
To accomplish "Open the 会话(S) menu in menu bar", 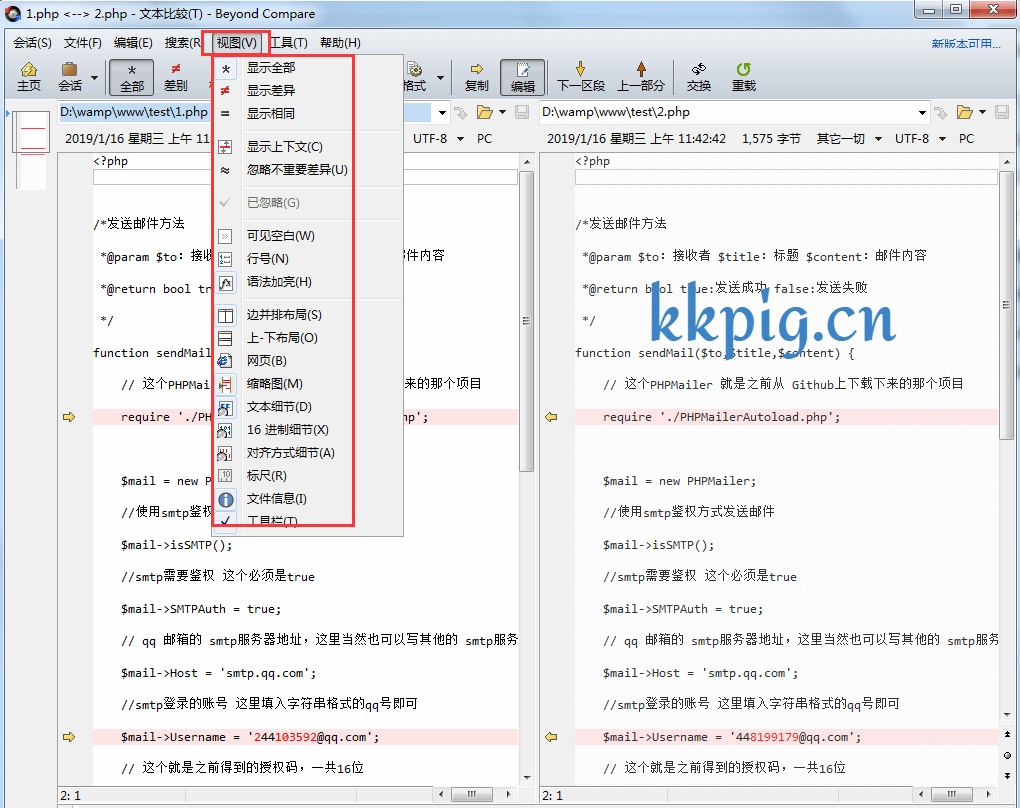I will click(x=33, y=43).
